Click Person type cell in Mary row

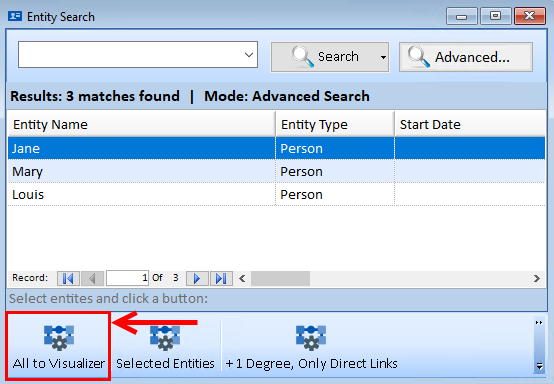[x=335, y=171]
